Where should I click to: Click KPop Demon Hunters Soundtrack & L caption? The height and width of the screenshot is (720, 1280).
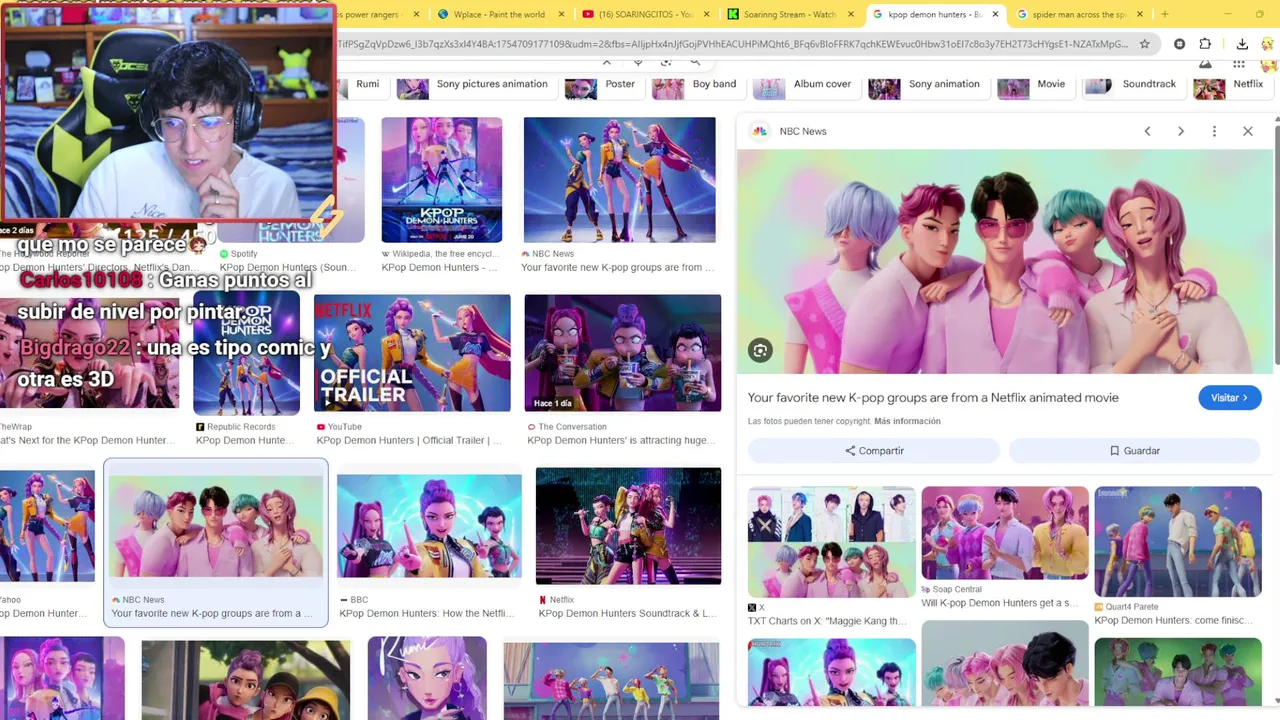click(x=627, y=614)
